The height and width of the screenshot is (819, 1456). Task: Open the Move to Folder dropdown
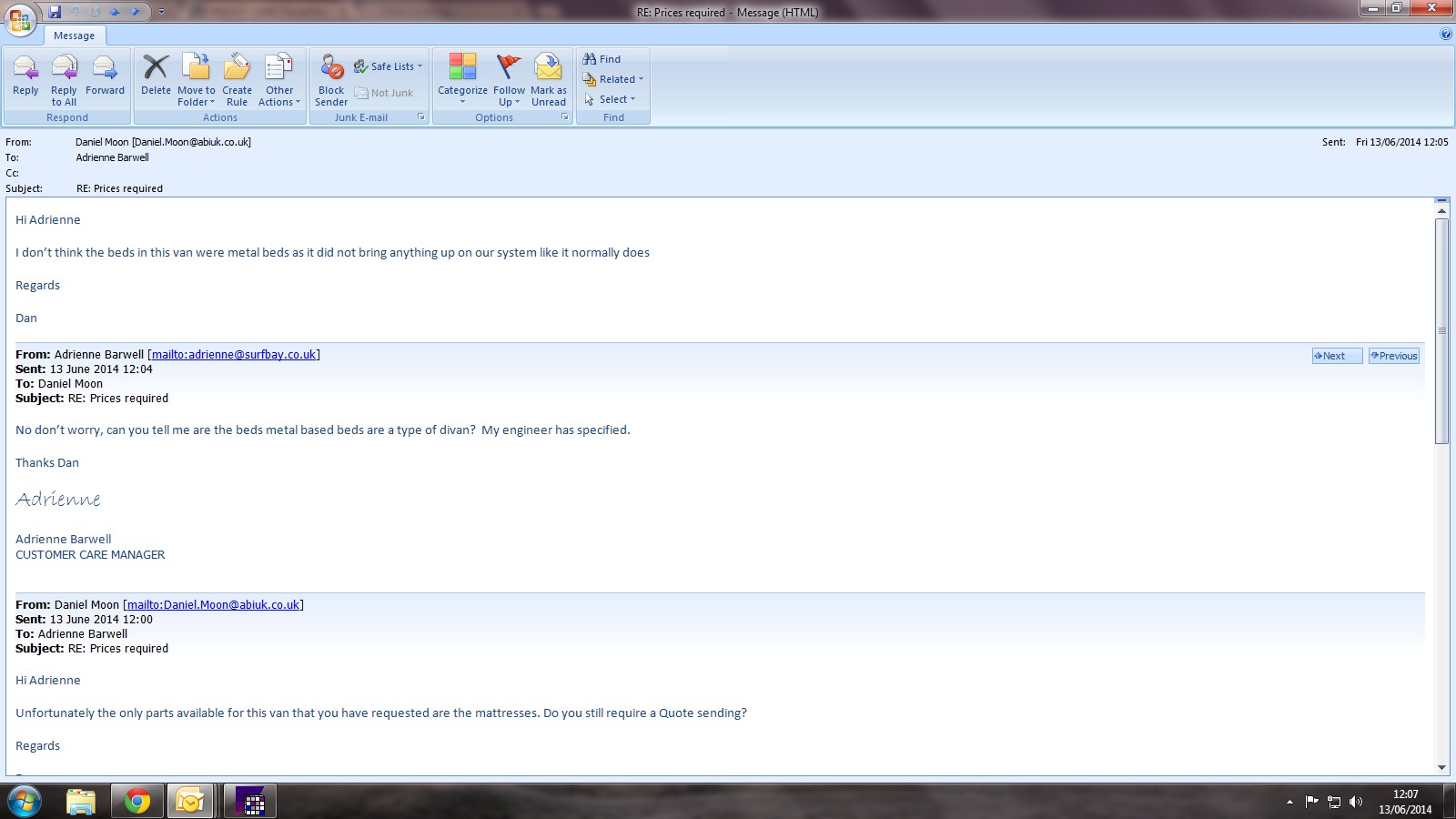(197, 76)
